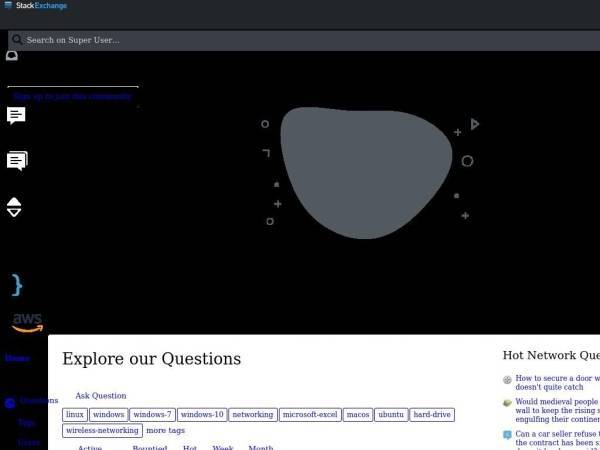600x450 pixels.
Task: Select the networking tag
Action: coord(253,415)
